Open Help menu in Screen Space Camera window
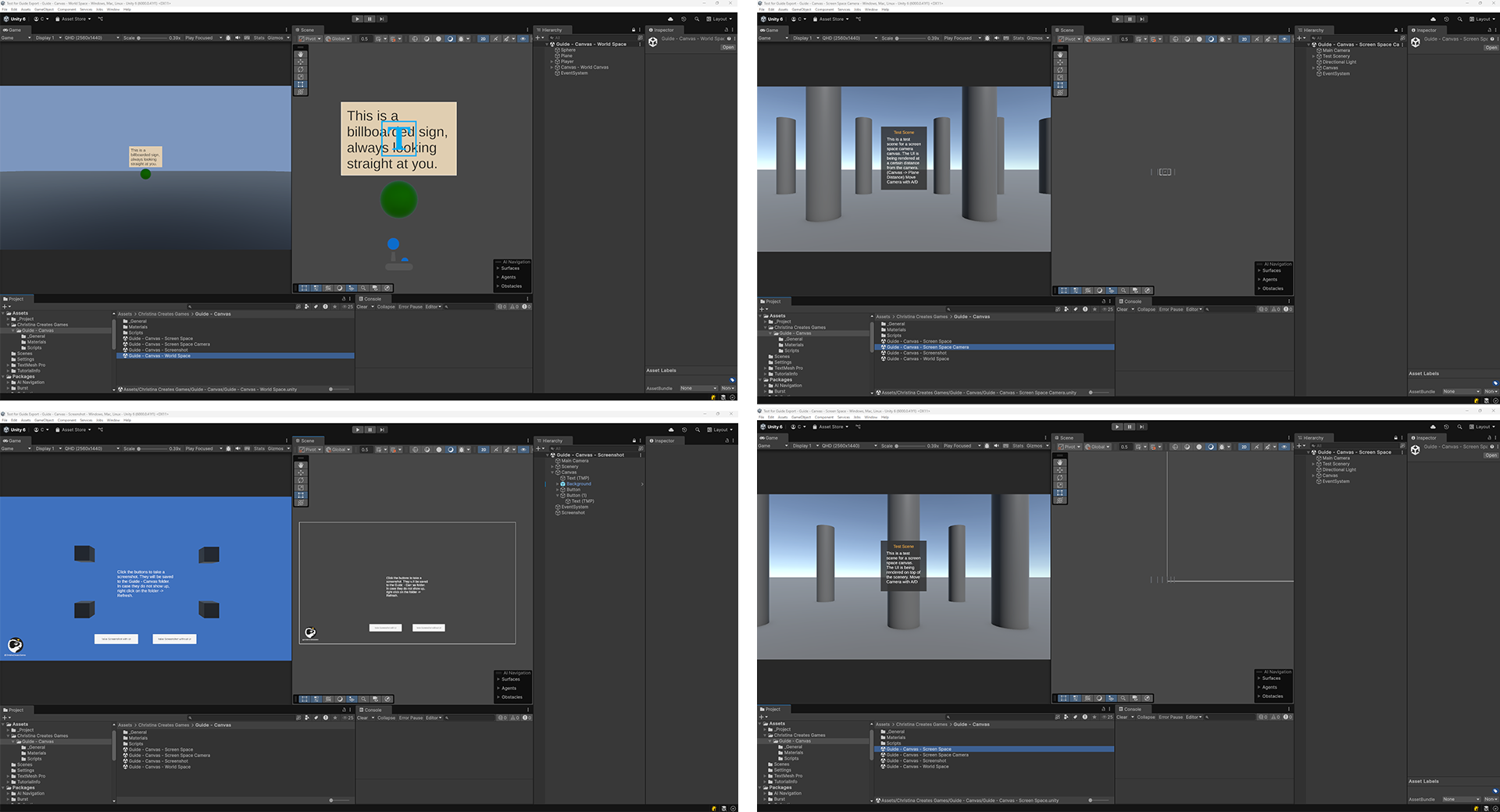The image size is (1500, 812). 885,9
